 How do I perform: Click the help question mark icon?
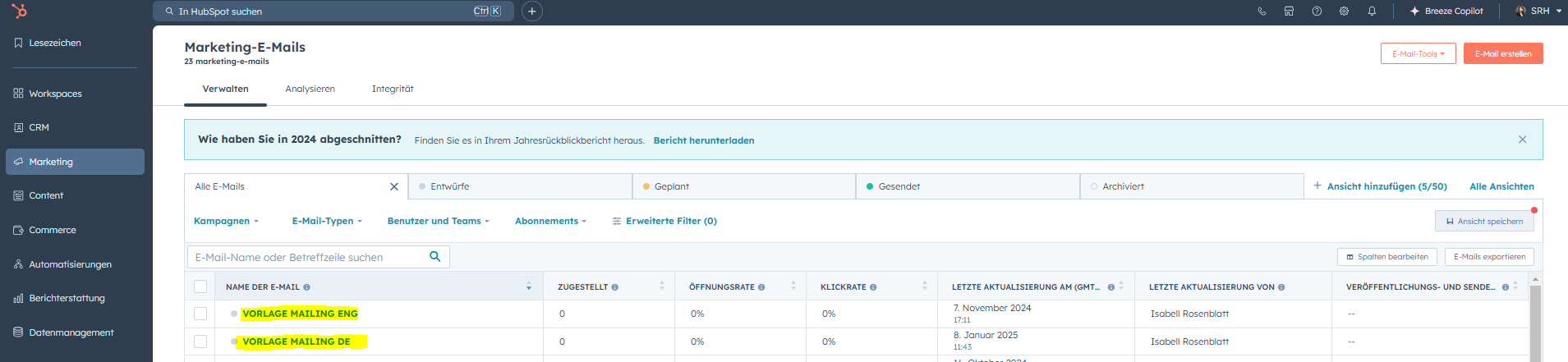pos(1317,11)
